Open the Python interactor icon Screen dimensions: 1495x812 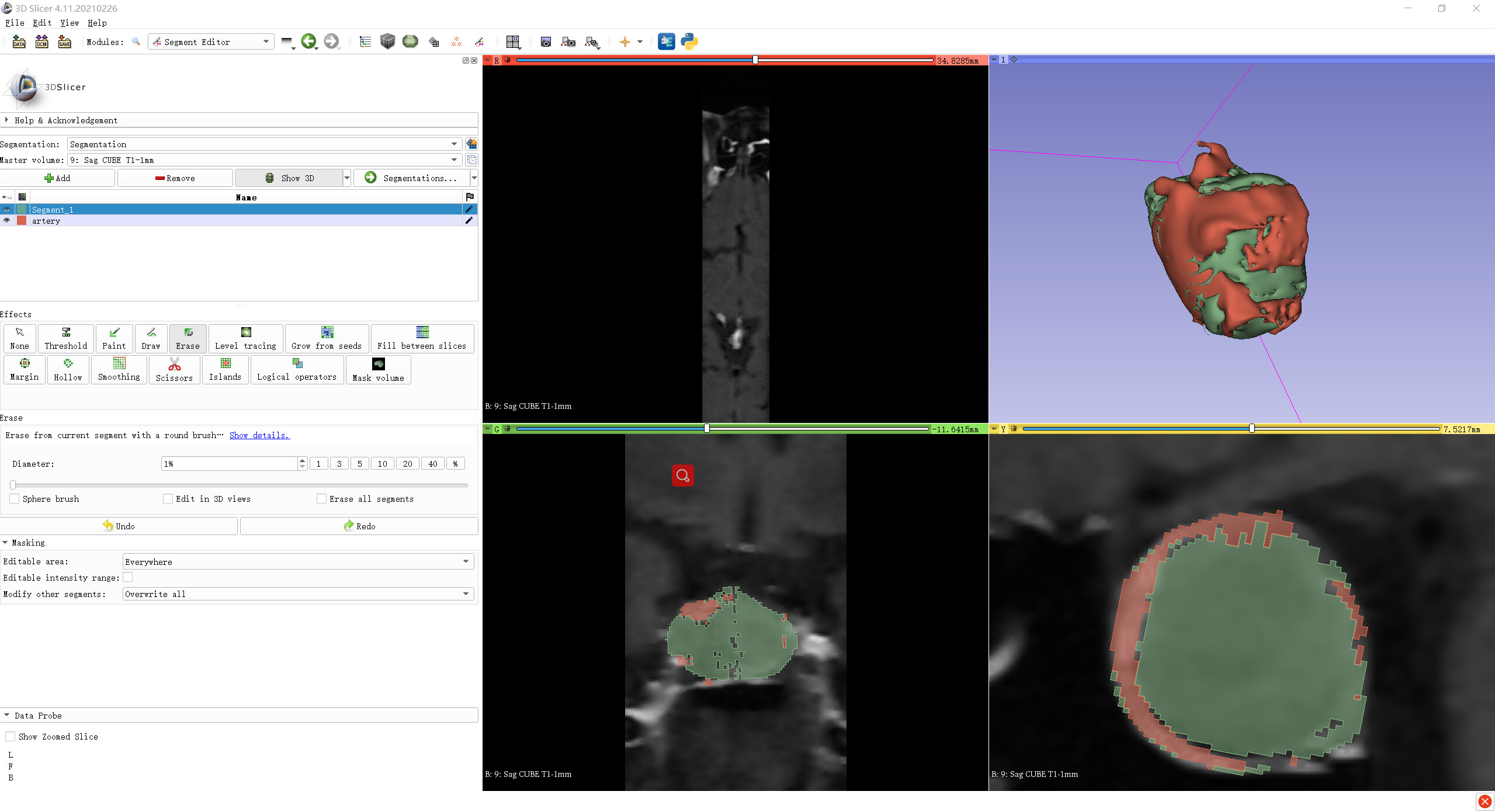689,41
